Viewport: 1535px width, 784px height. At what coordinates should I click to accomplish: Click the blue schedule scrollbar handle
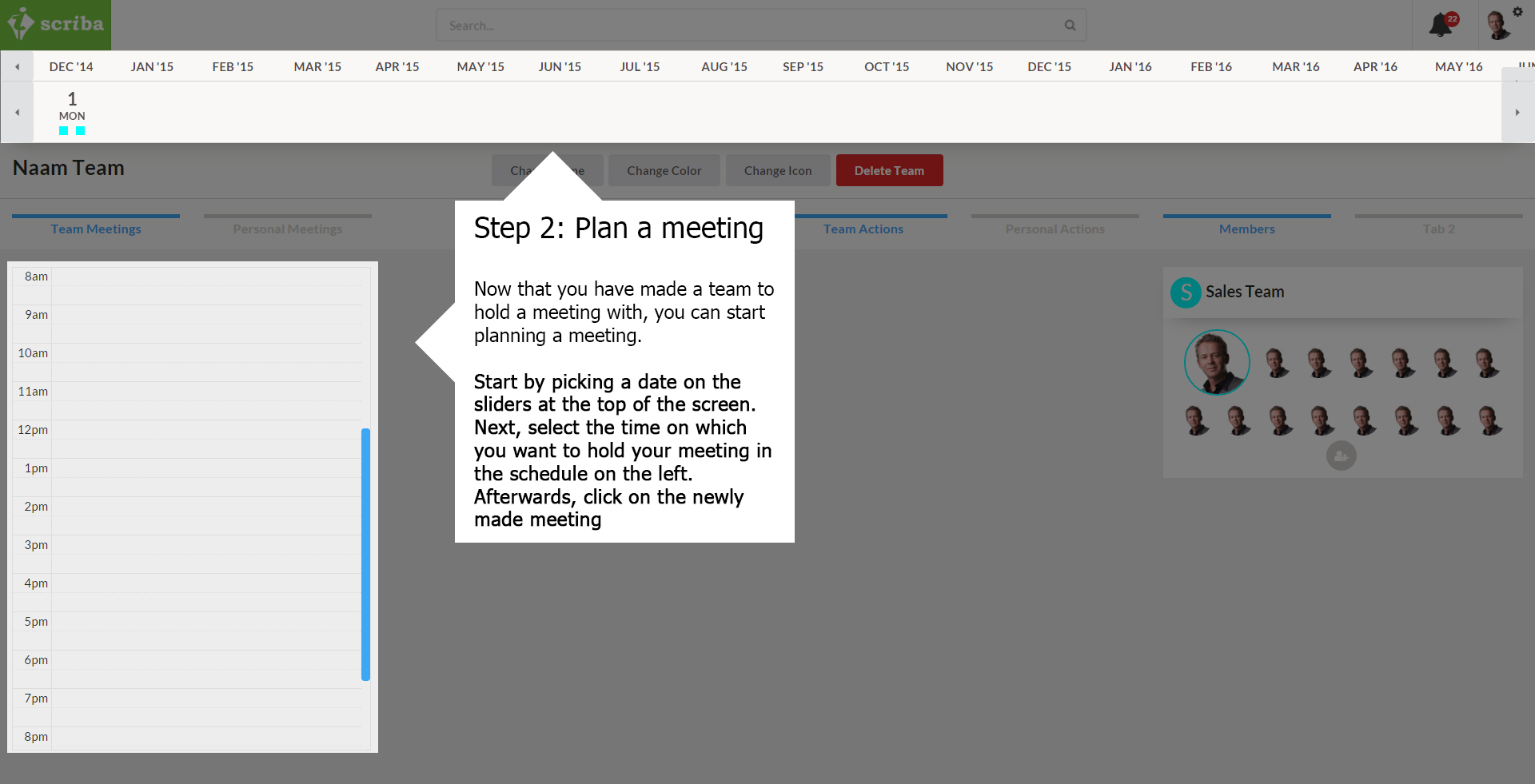coord(365,554)
